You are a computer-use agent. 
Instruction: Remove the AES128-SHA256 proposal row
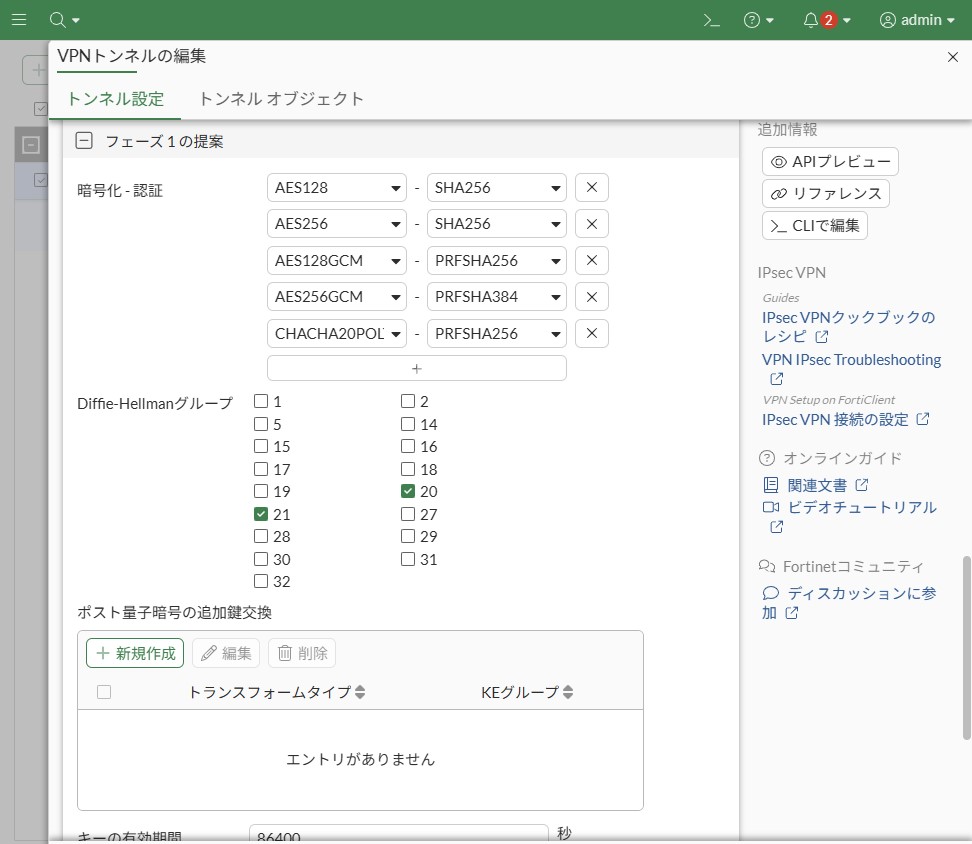(x=591, y=188)
